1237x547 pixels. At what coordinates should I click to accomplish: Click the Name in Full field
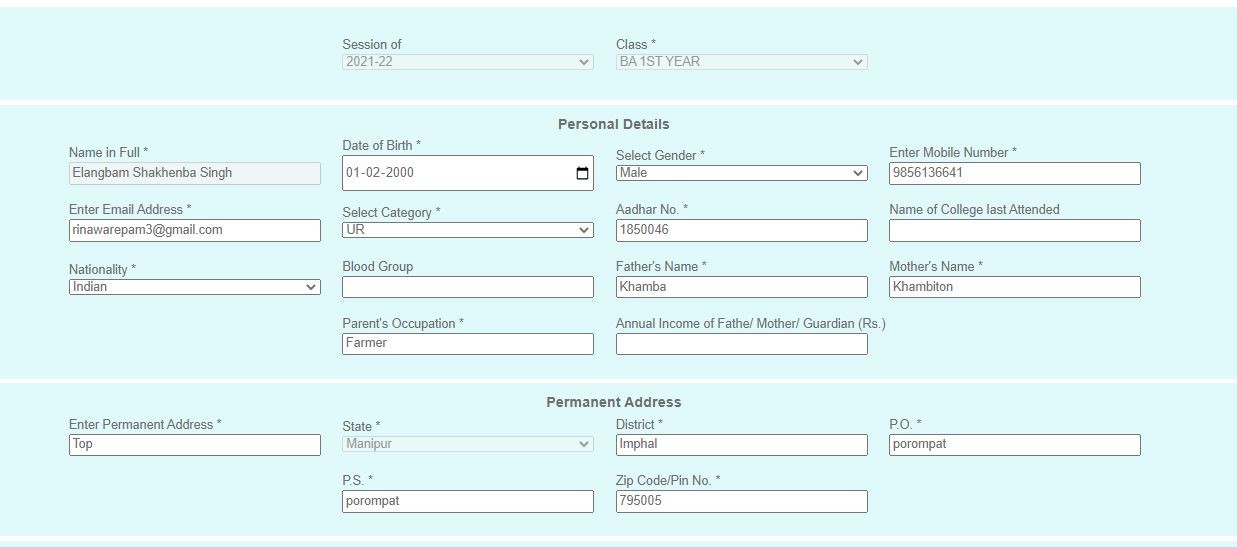point(195,173)
